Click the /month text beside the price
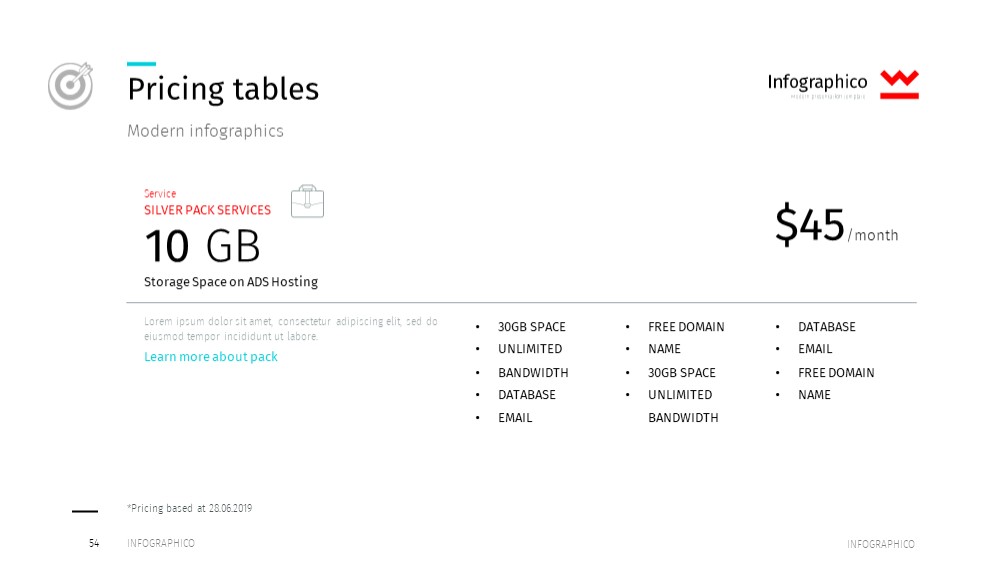 coord(872,235)
